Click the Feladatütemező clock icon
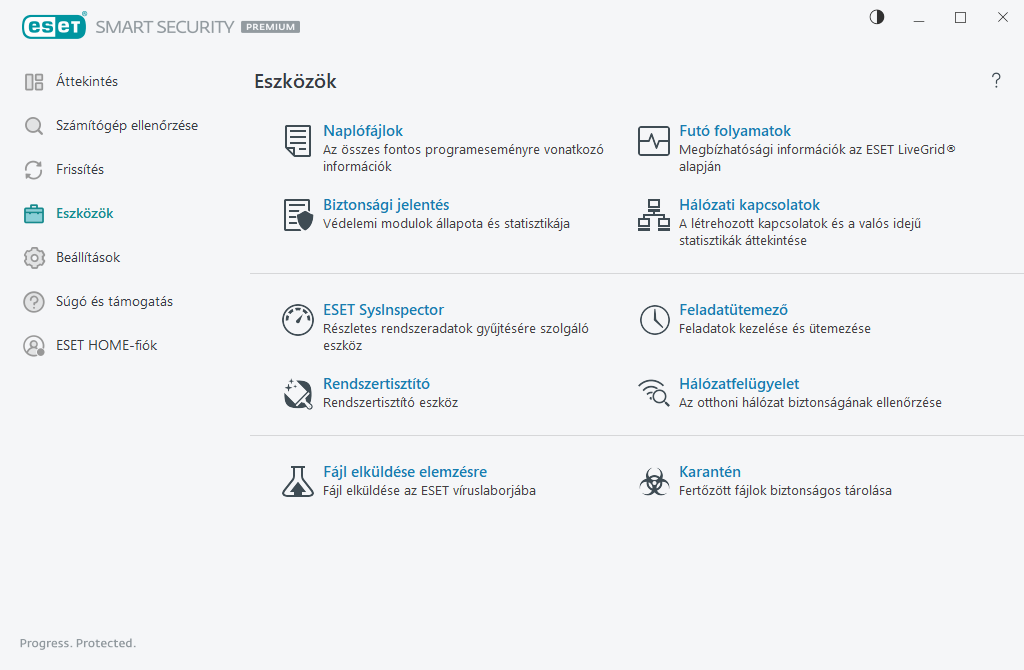The width and height of the screenshot is (1024, 670). [x=654, y=320]
